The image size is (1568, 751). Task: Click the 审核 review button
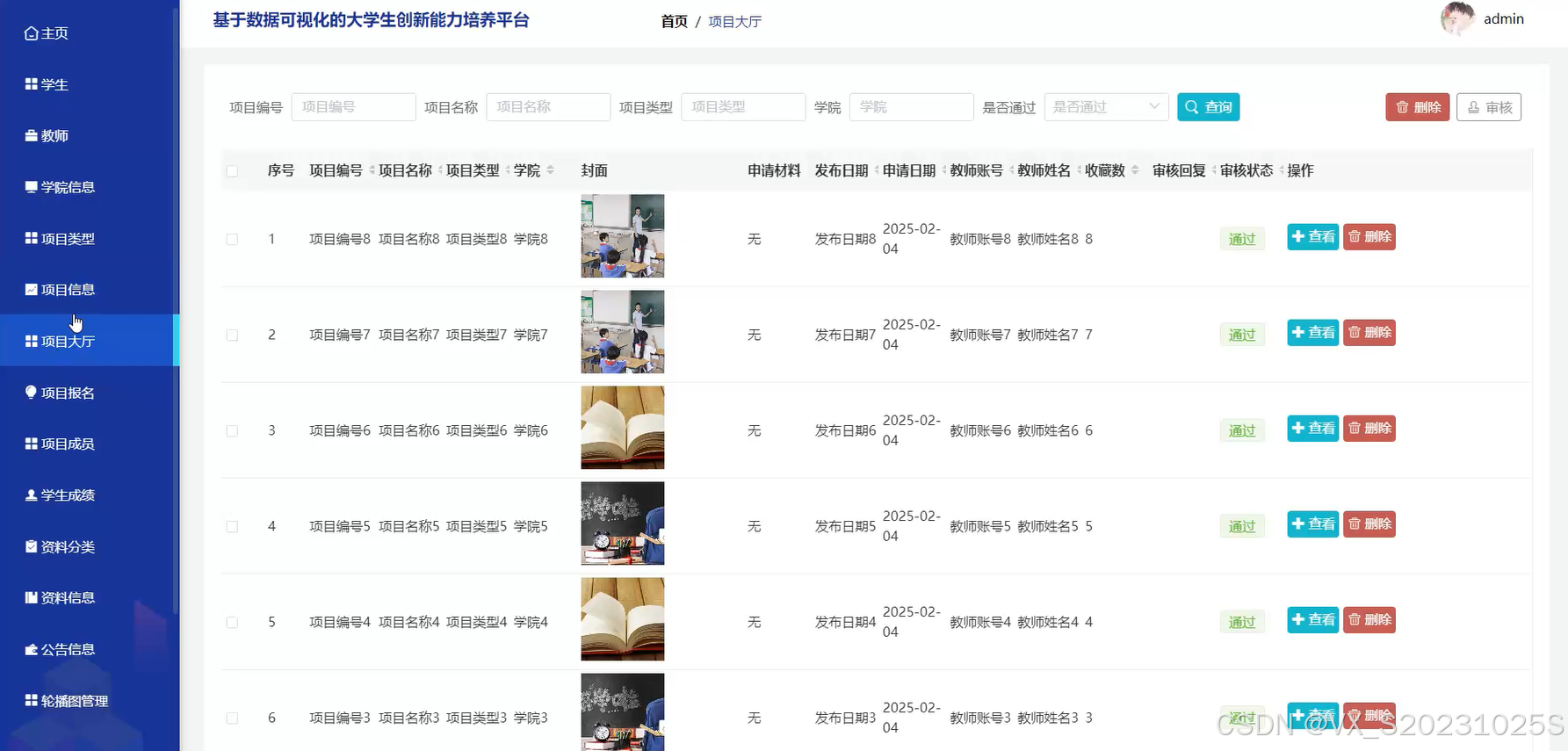[1488, 107]
